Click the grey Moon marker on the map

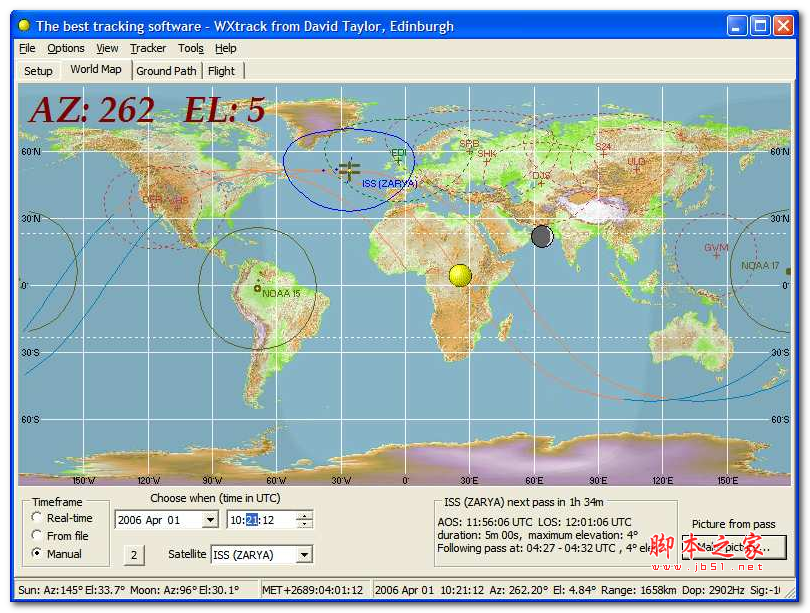pyautogui.click(x=542, y=237)
